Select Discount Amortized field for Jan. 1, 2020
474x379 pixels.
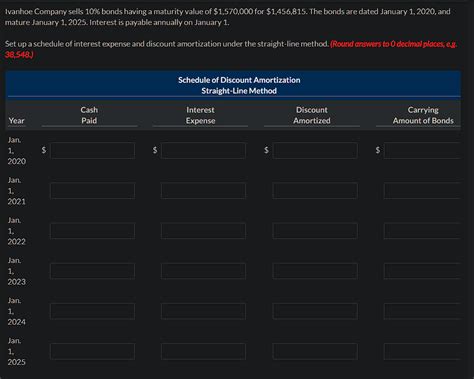(315, 150)
